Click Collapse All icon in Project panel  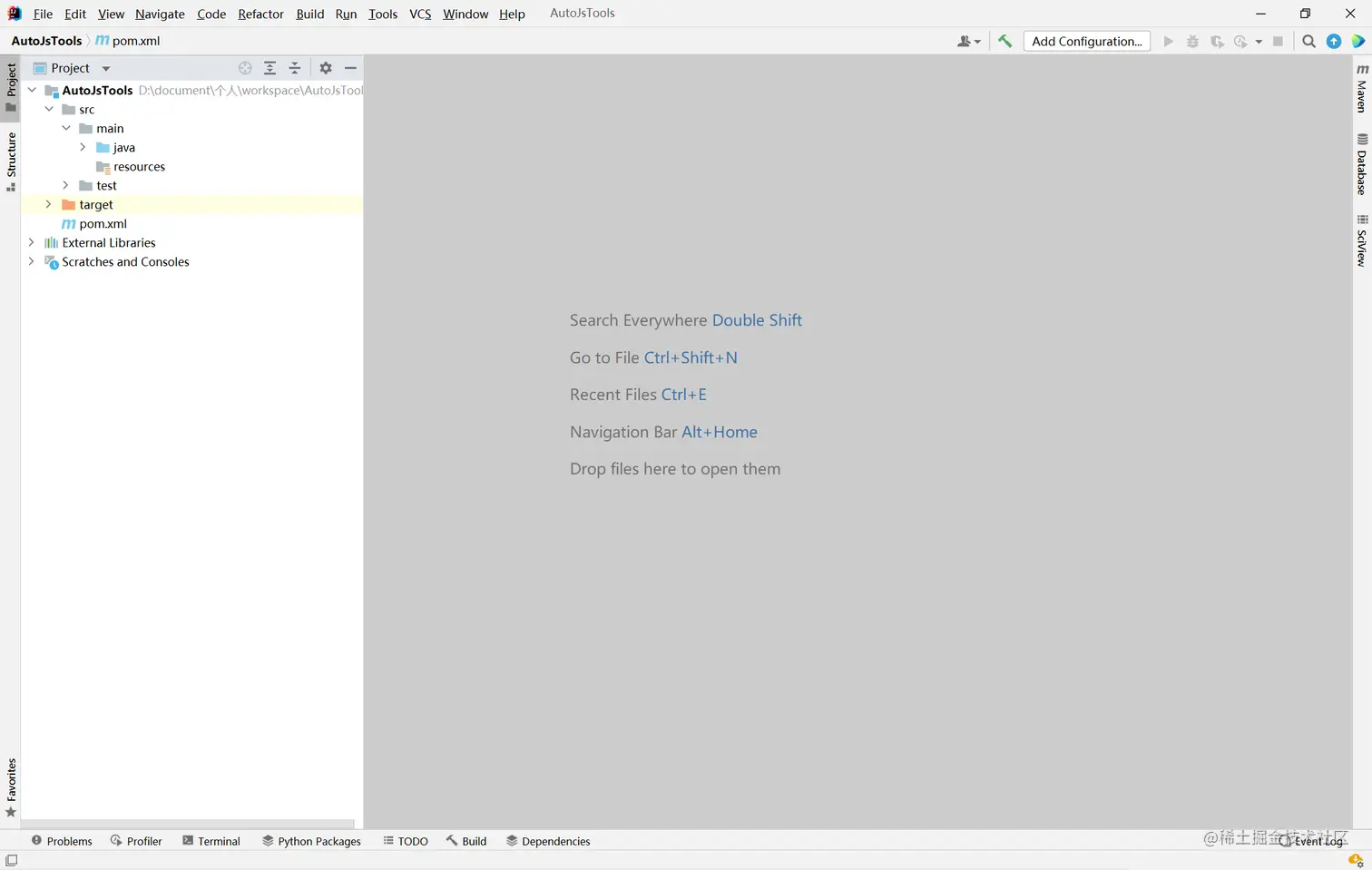pyautogui.click(x=295, y=68)
